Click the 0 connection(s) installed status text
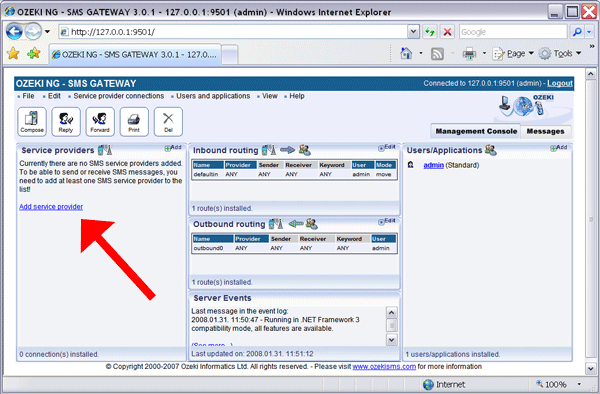600x394 pixels. (59, 354)
